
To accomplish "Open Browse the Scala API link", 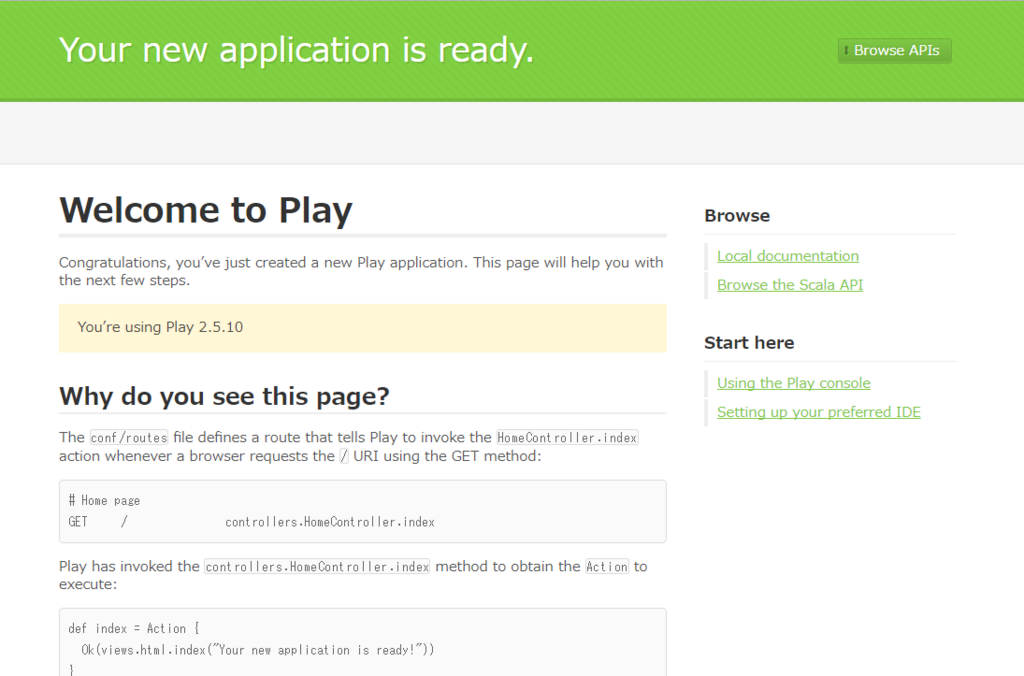I will click(790, 285).
